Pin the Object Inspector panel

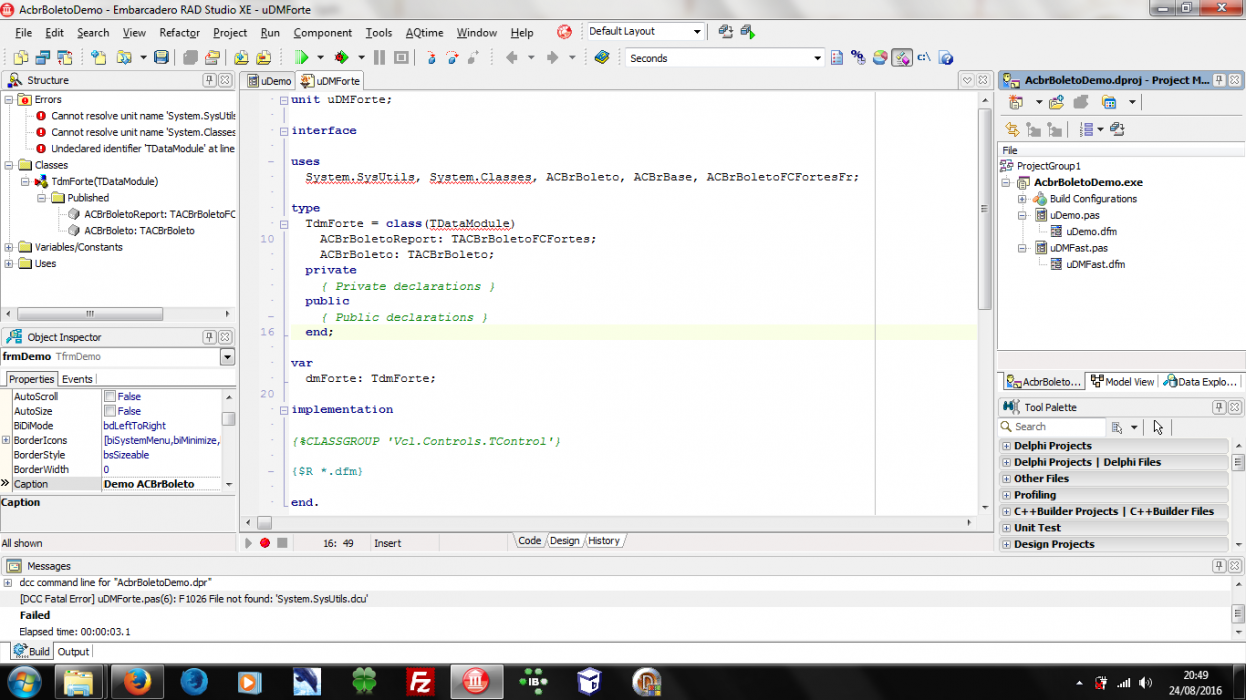[x=210, y=337]
